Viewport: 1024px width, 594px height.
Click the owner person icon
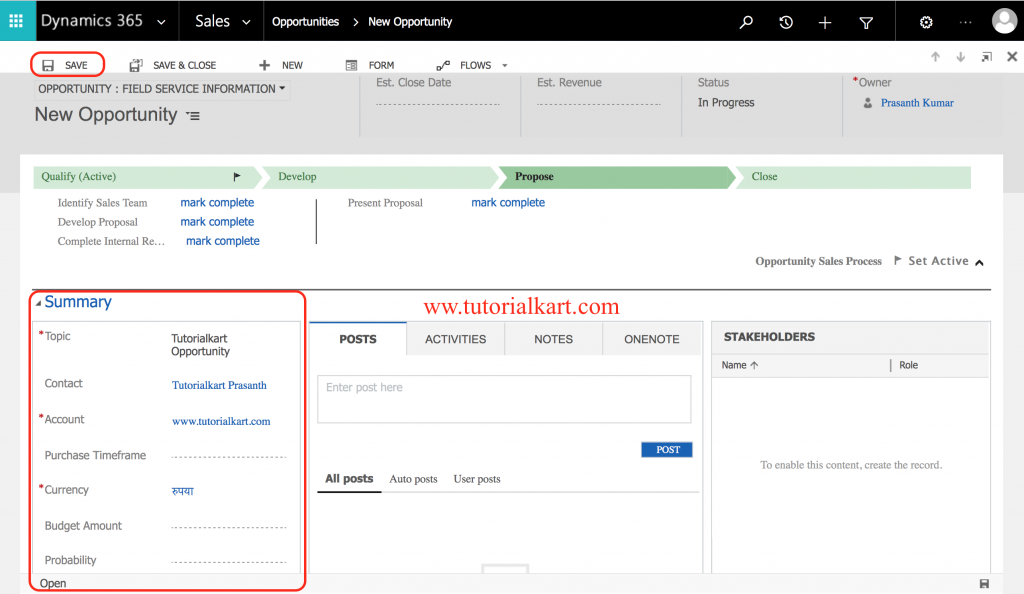click(867, 103)
